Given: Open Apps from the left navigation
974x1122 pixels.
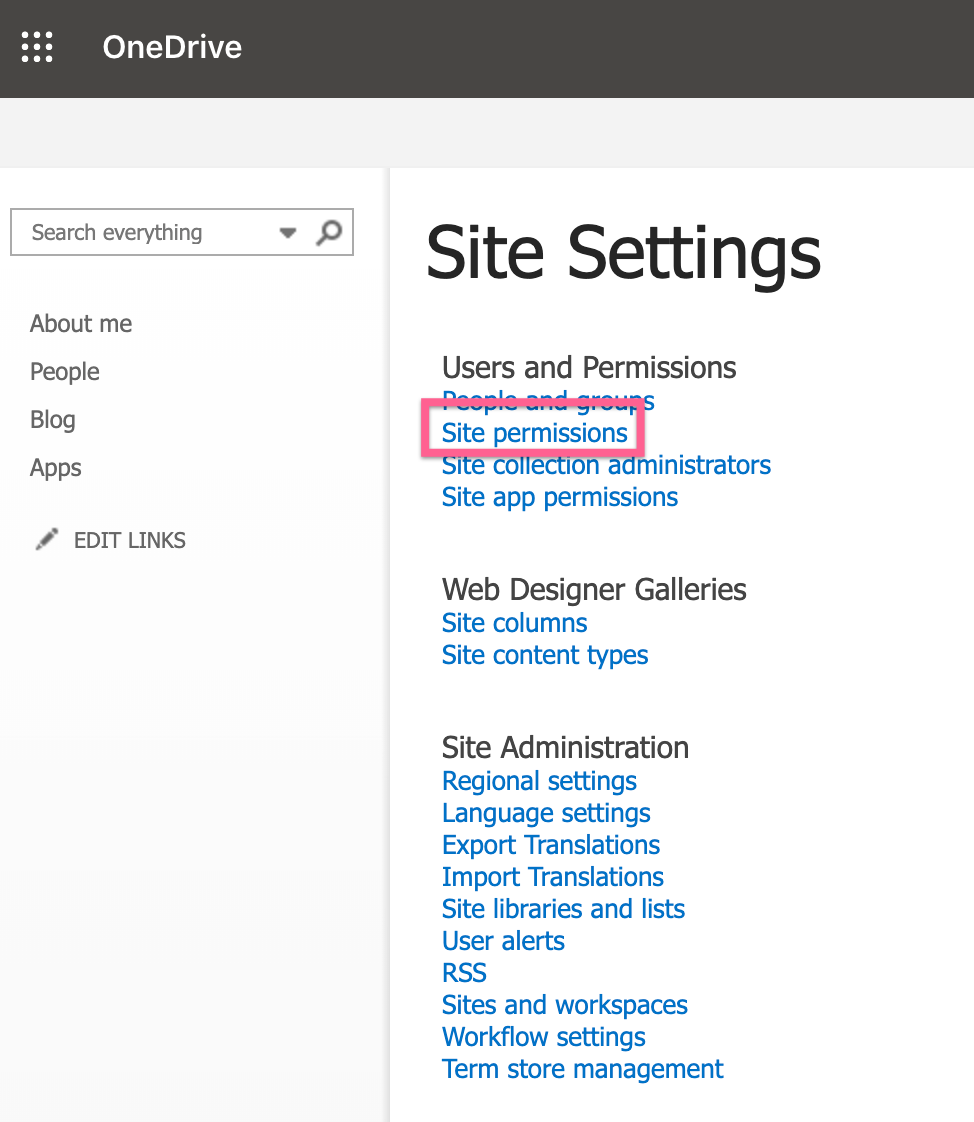Looking at the screenshot, I should click(56, 468).
